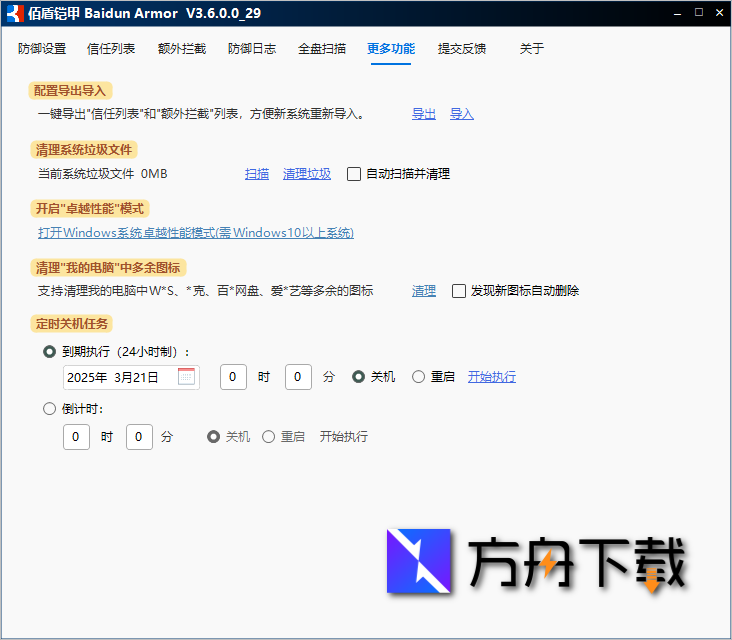Click 扫描 to scan junk files

pos(257,174)
